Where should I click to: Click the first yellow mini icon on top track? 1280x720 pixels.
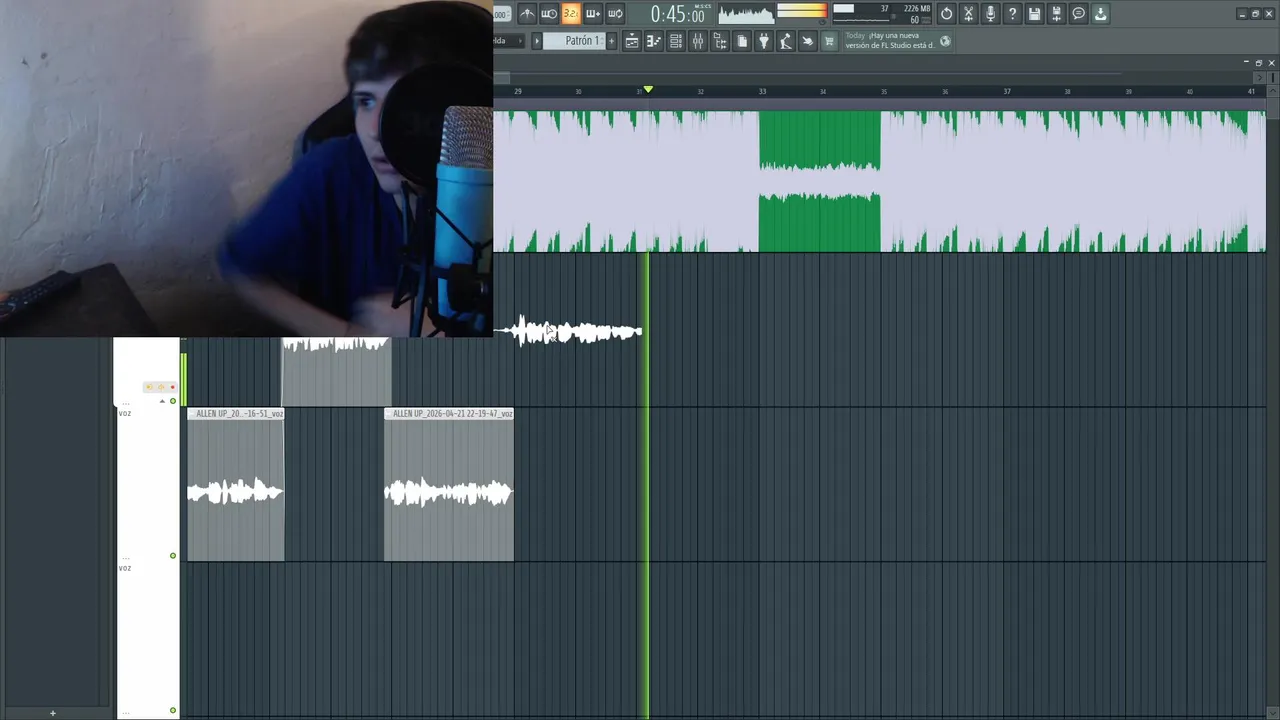pos(149,387)
